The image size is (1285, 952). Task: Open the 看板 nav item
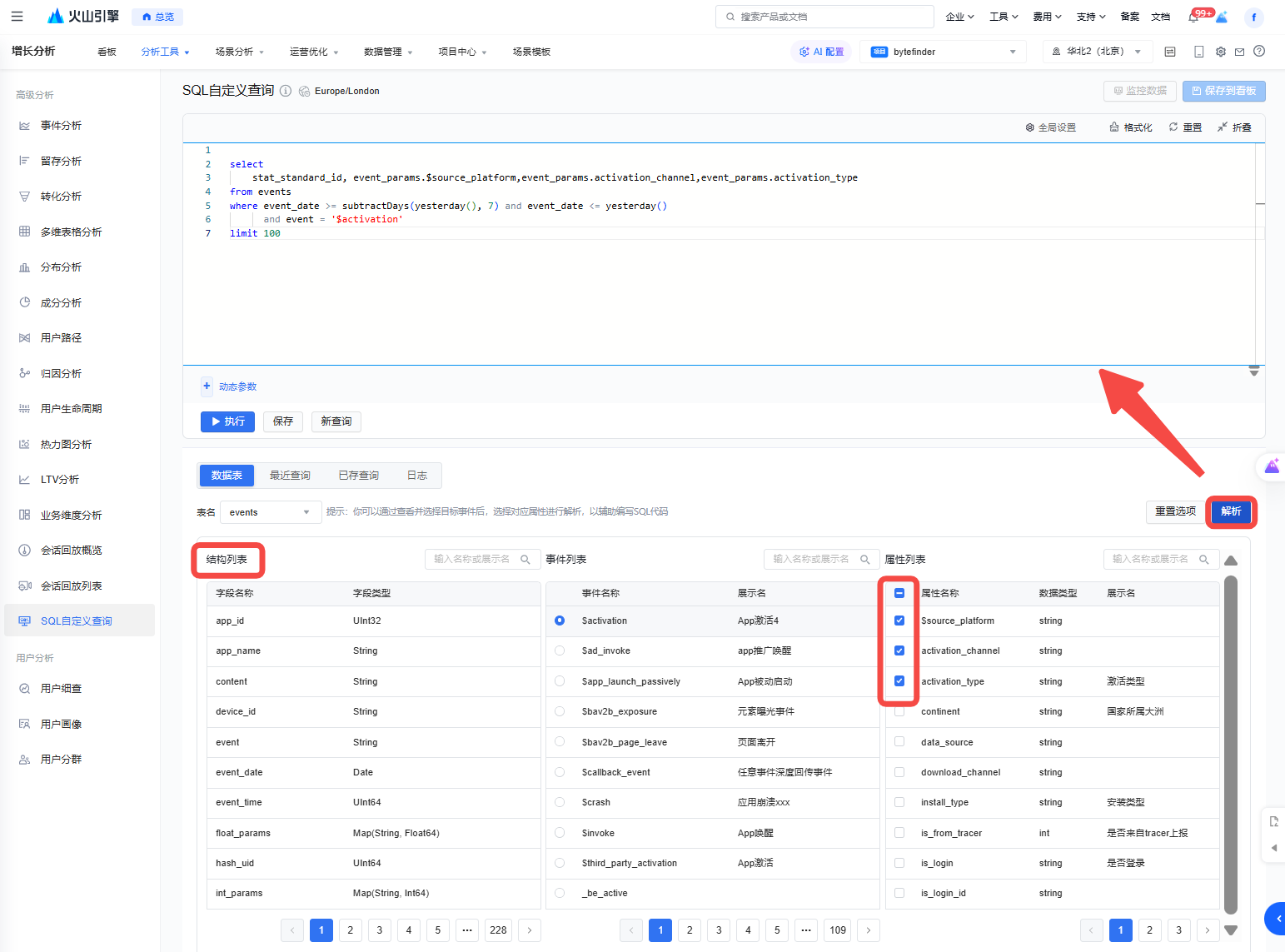[x=107, y=52]
